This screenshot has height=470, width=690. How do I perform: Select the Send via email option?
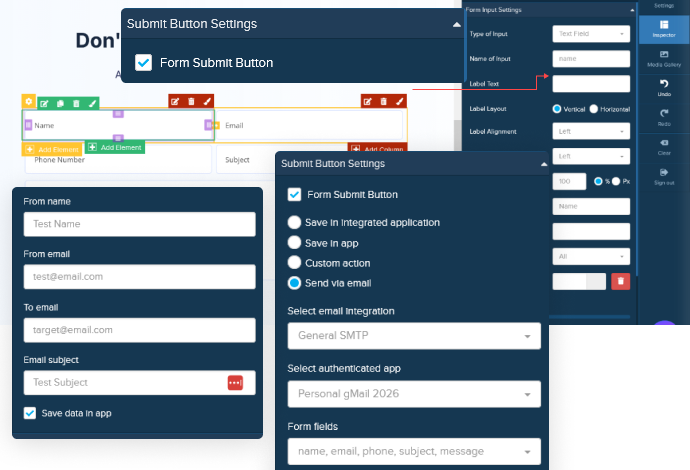[x=294, y=283]
